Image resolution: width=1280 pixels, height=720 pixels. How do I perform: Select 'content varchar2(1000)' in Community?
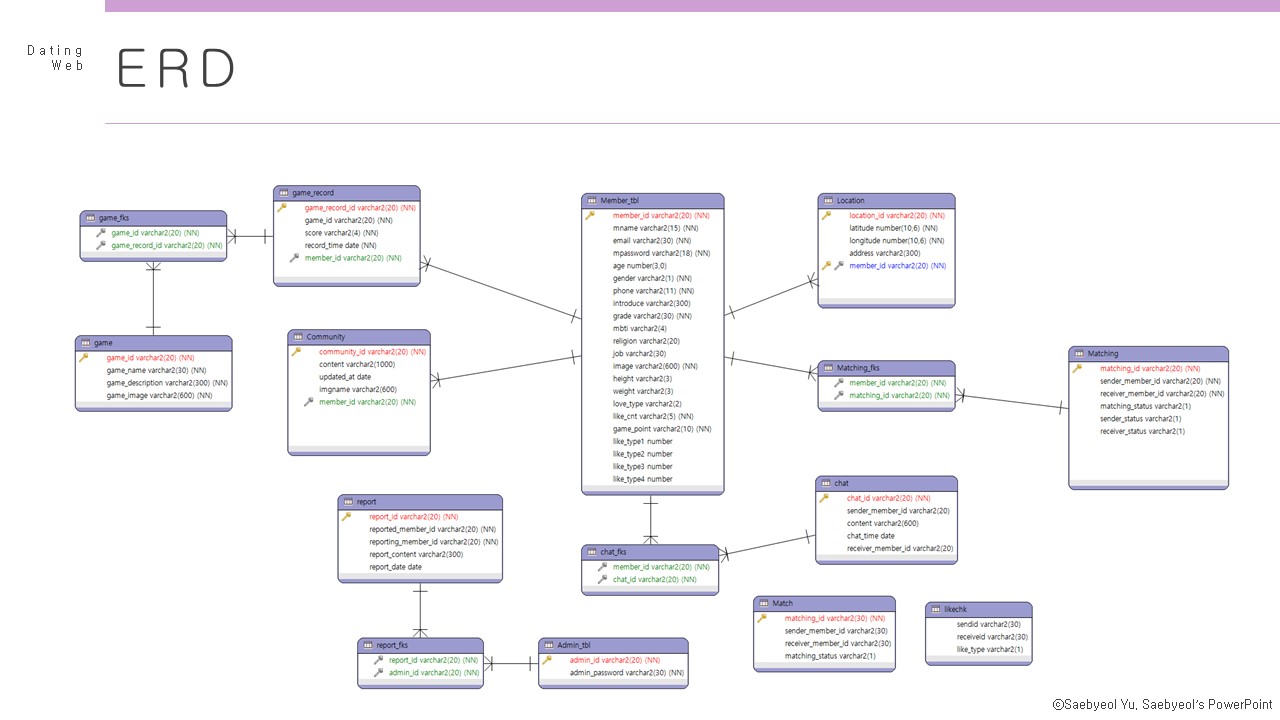pos(357,364)
